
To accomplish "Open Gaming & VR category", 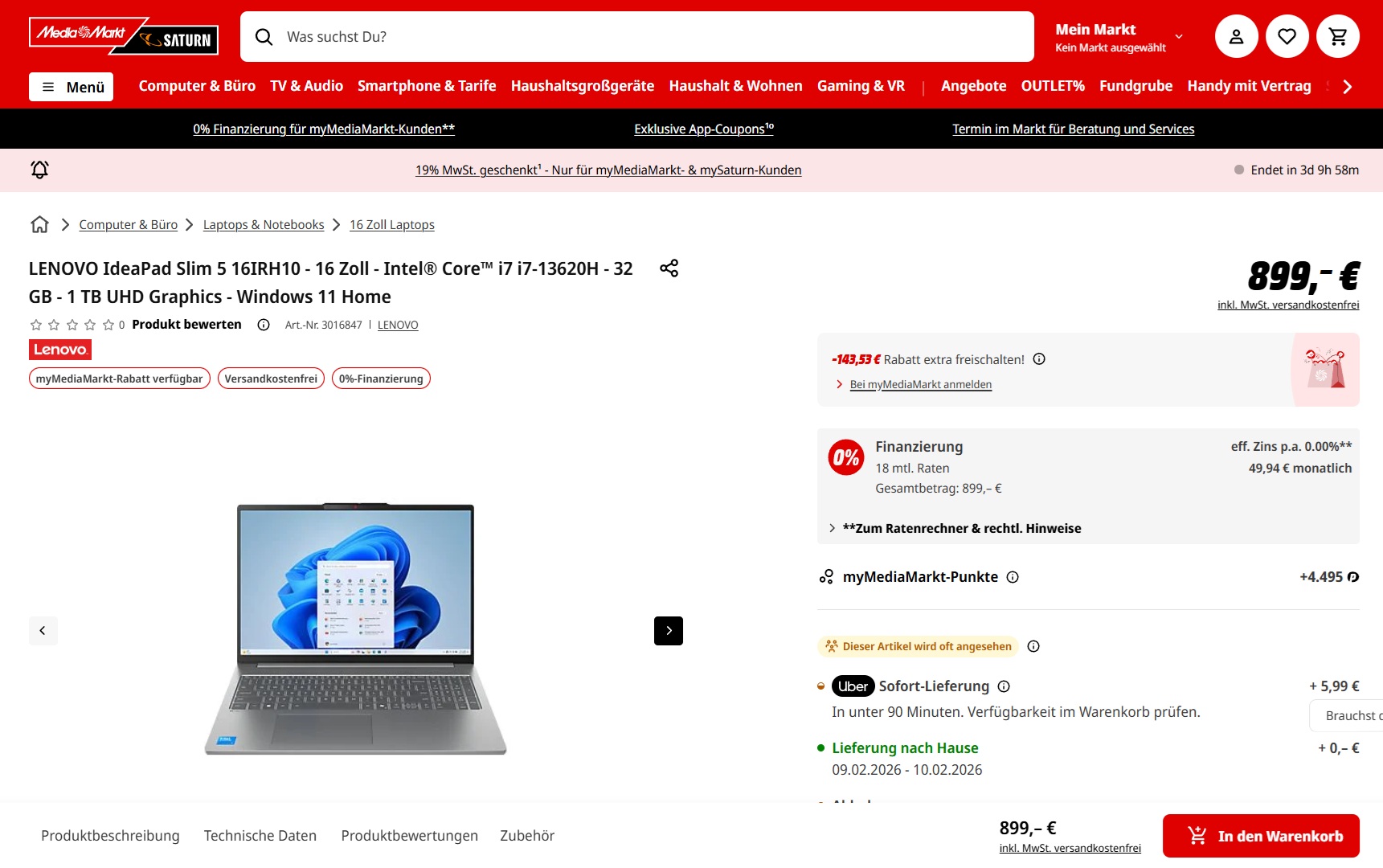I will point(861,86).
